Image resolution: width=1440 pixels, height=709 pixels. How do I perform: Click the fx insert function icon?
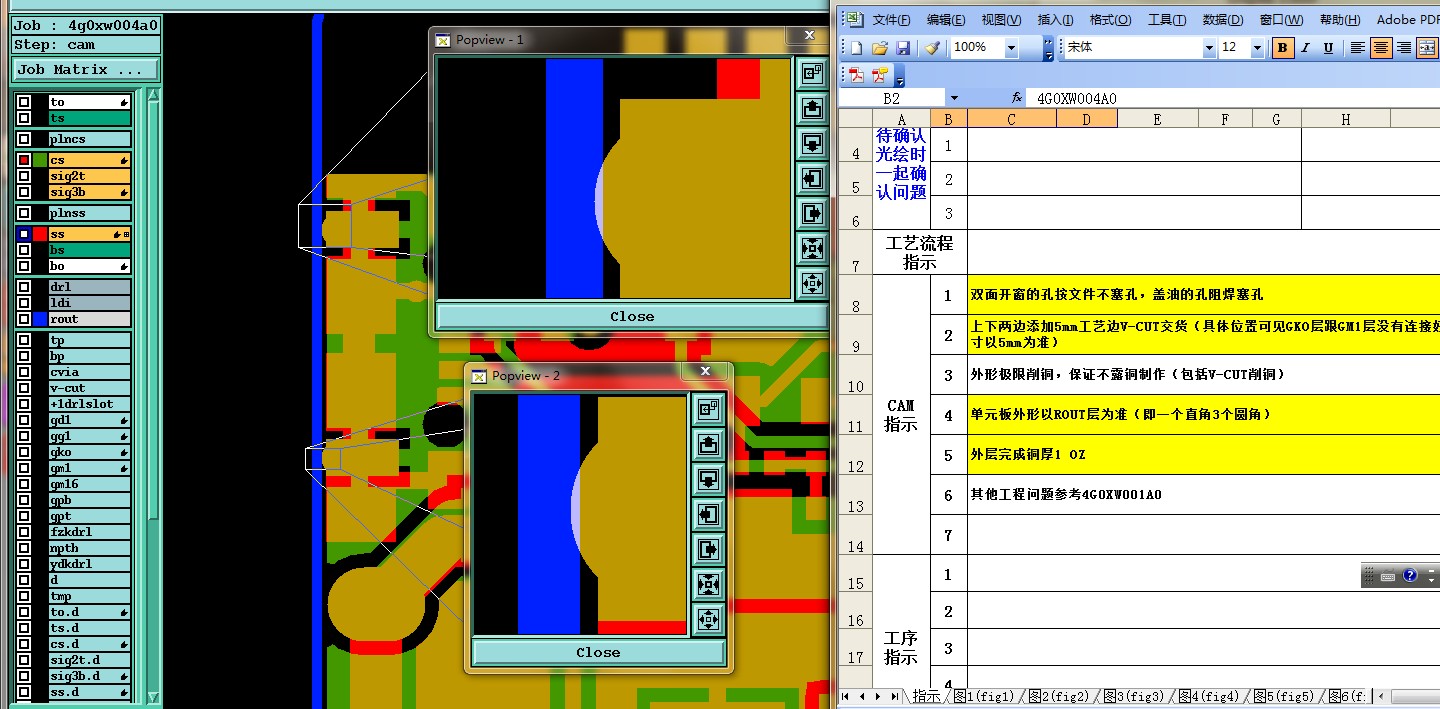point(1017,98)
